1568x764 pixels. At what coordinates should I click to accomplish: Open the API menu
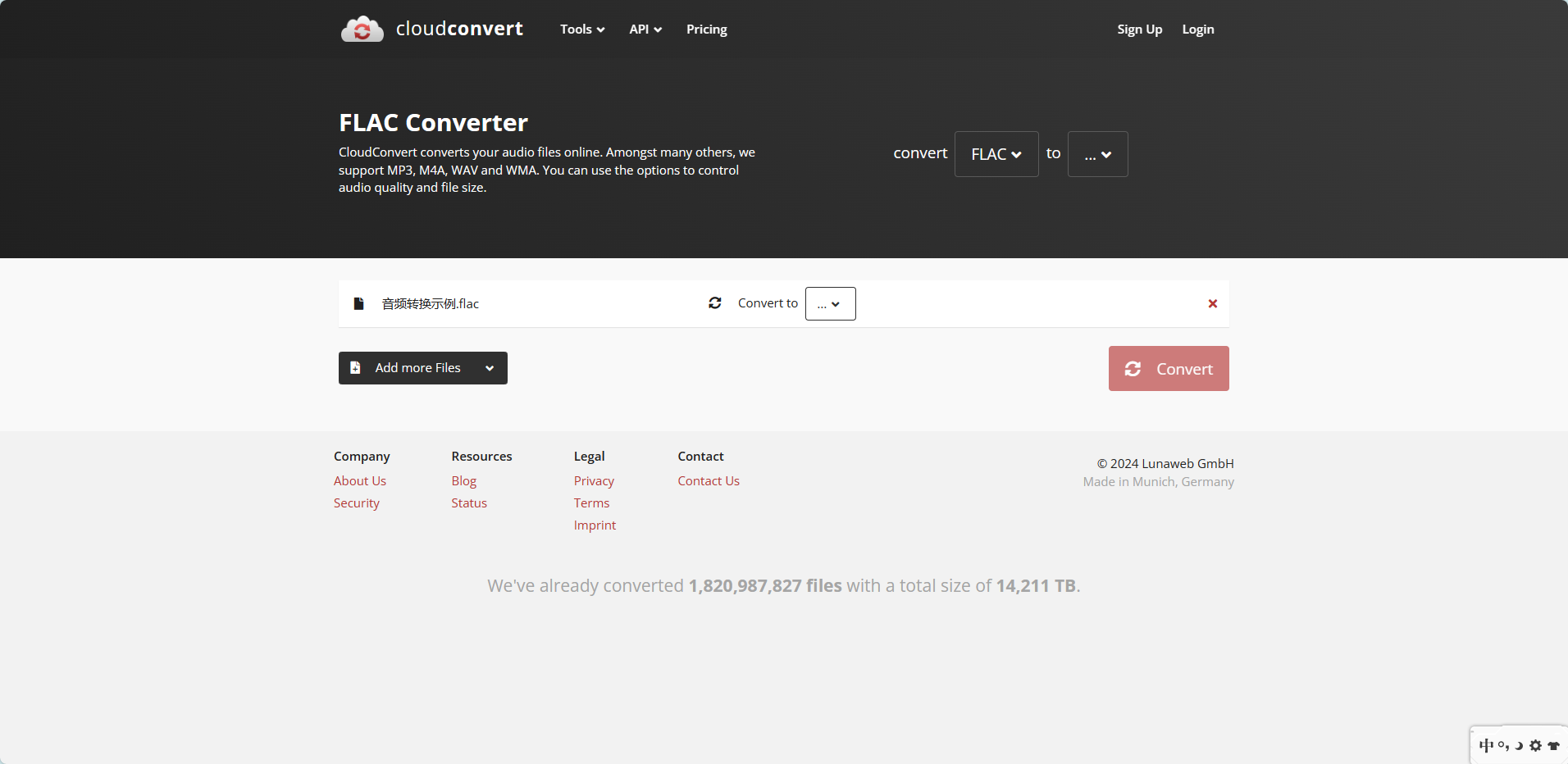645,30
